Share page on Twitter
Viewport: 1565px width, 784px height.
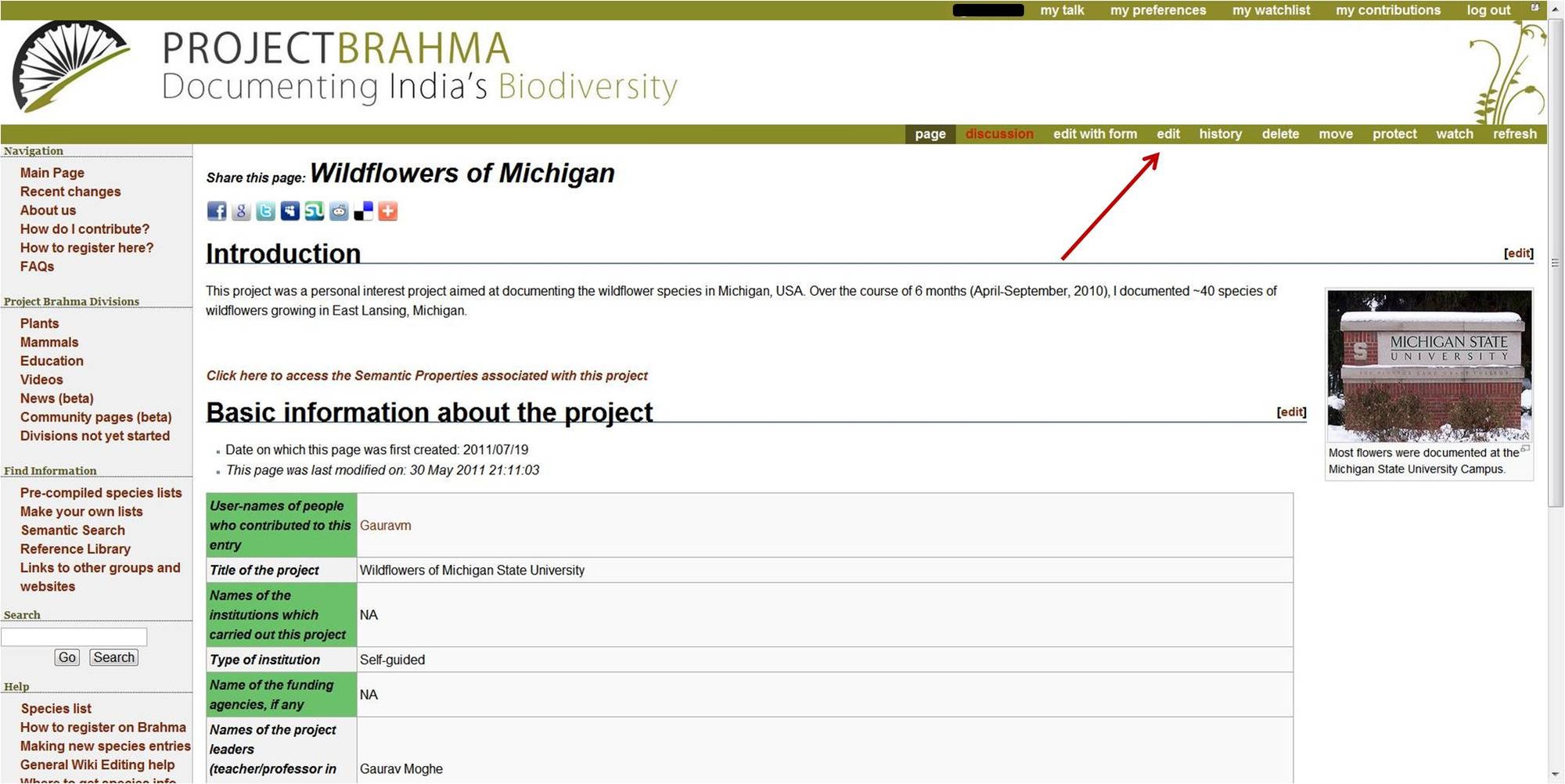(265, 210)
